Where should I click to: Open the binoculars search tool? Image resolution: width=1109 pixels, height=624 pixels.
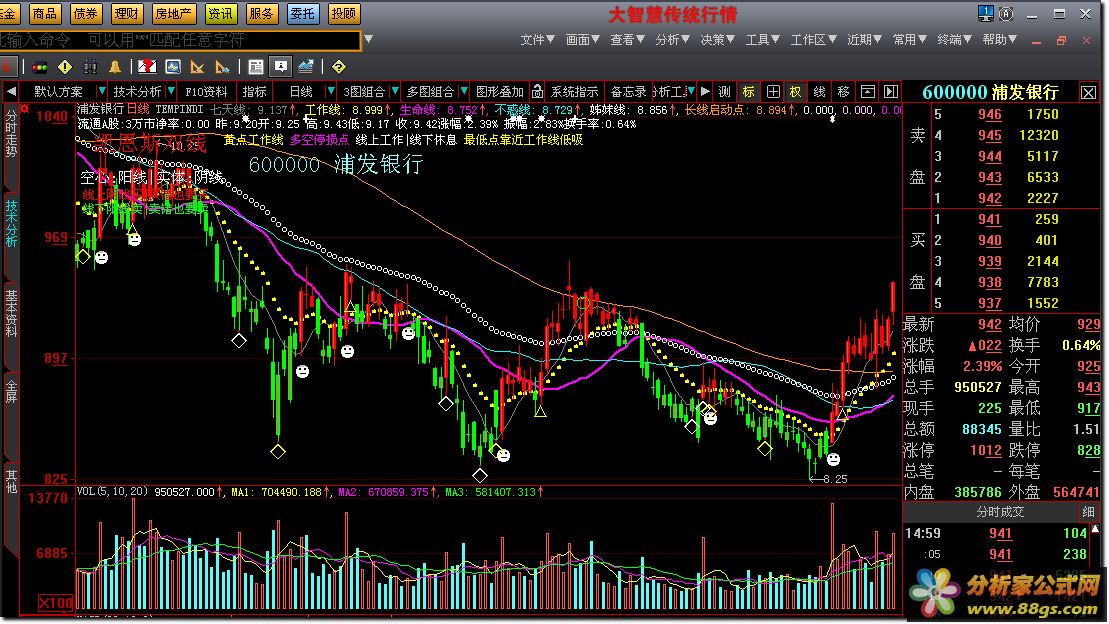coord(90,67)
